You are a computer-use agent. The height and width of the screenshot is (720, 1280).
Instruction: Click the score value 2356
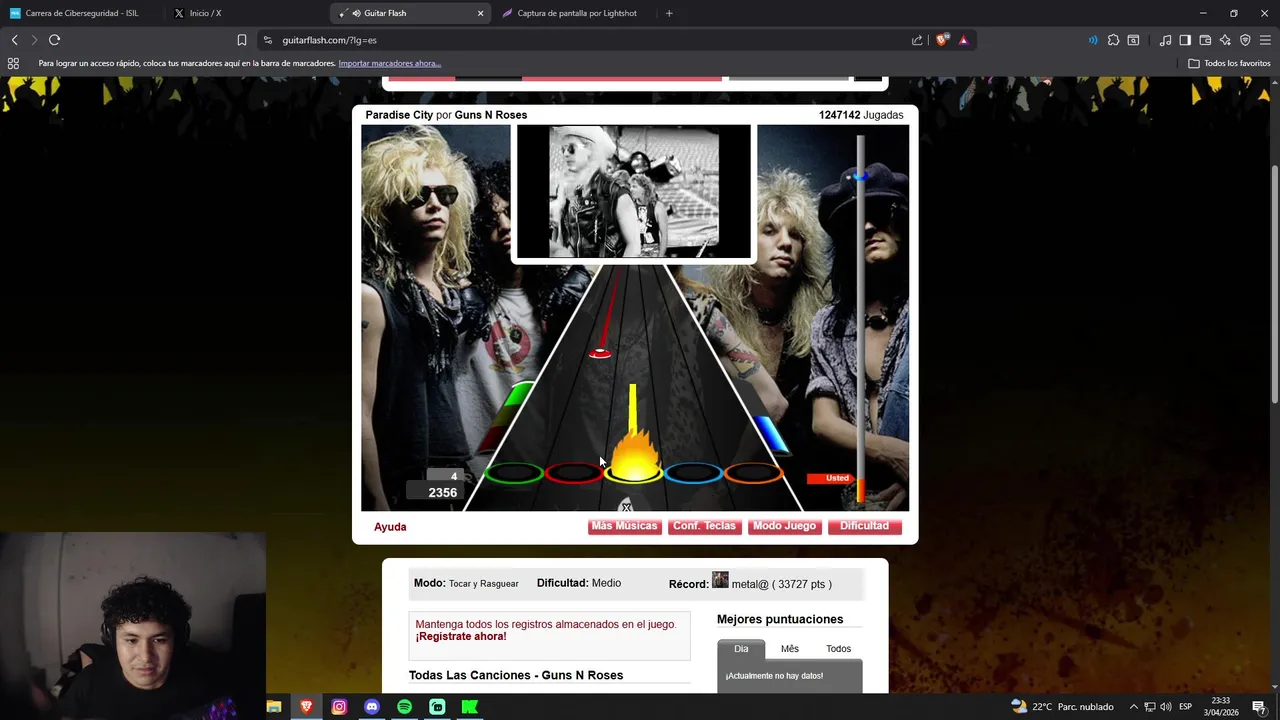click(x=442, y=493)
